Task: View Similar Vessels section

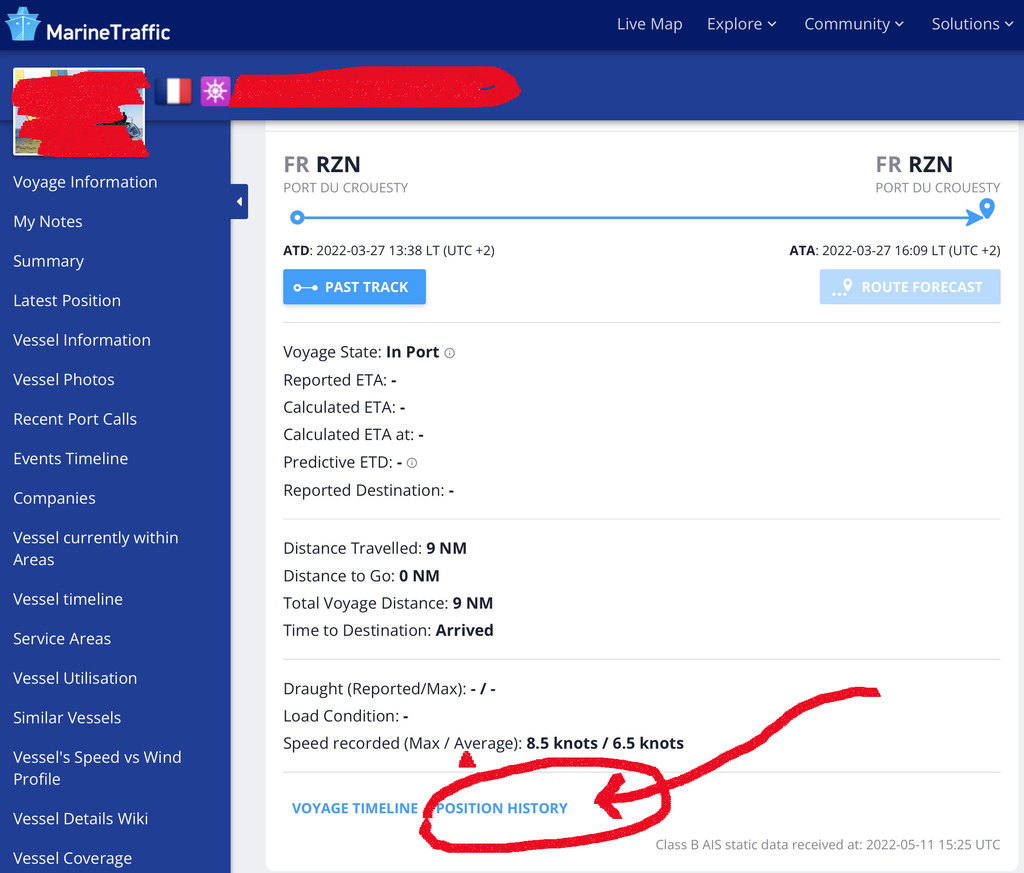Action: 67,718
